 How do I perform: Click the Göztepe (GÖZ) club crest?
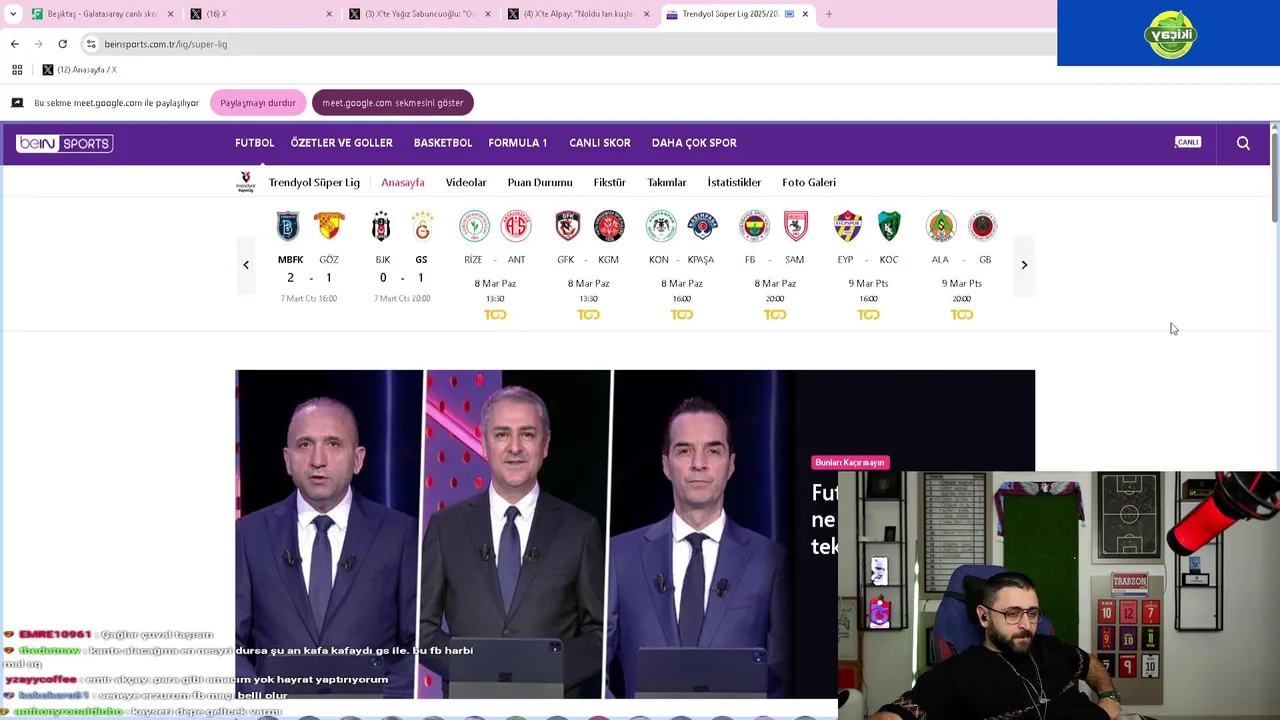pos(329,226)
